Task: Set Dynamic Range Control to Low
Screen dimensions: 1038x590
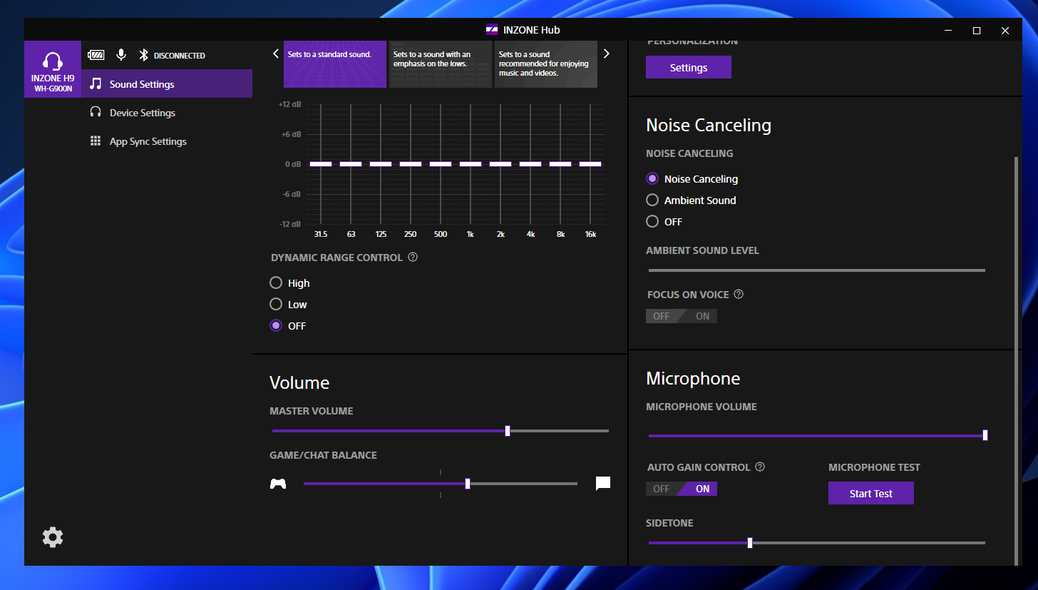Action: (x=276, y=304)
